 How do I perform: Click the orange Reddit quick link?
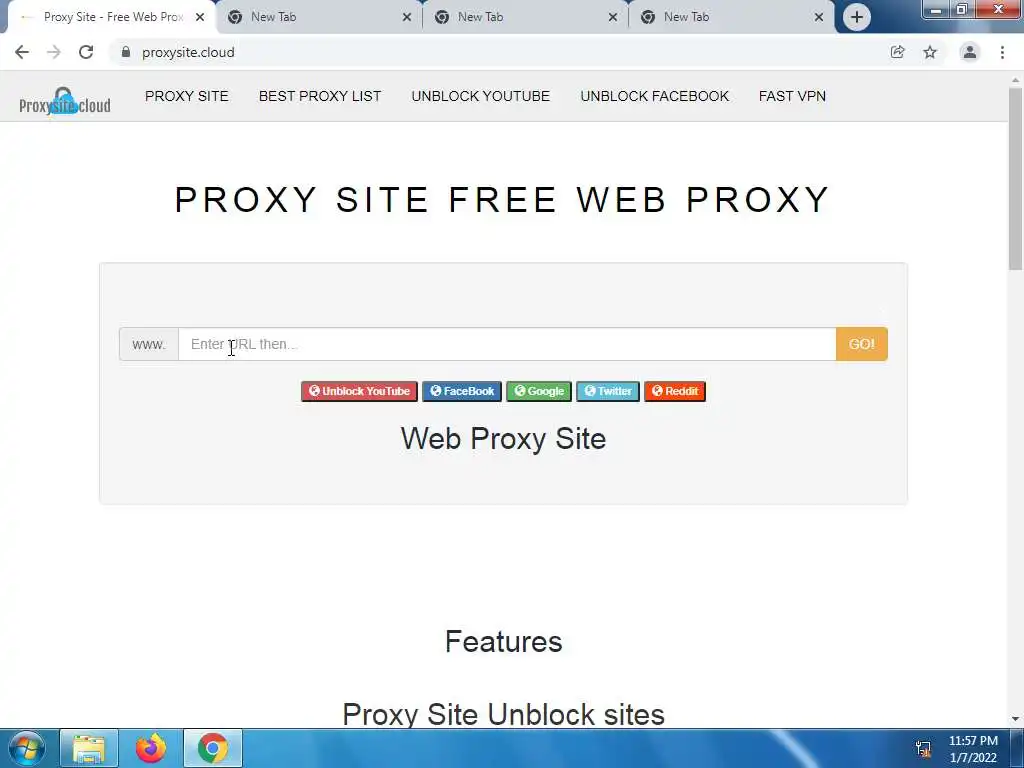click(675, 391)
